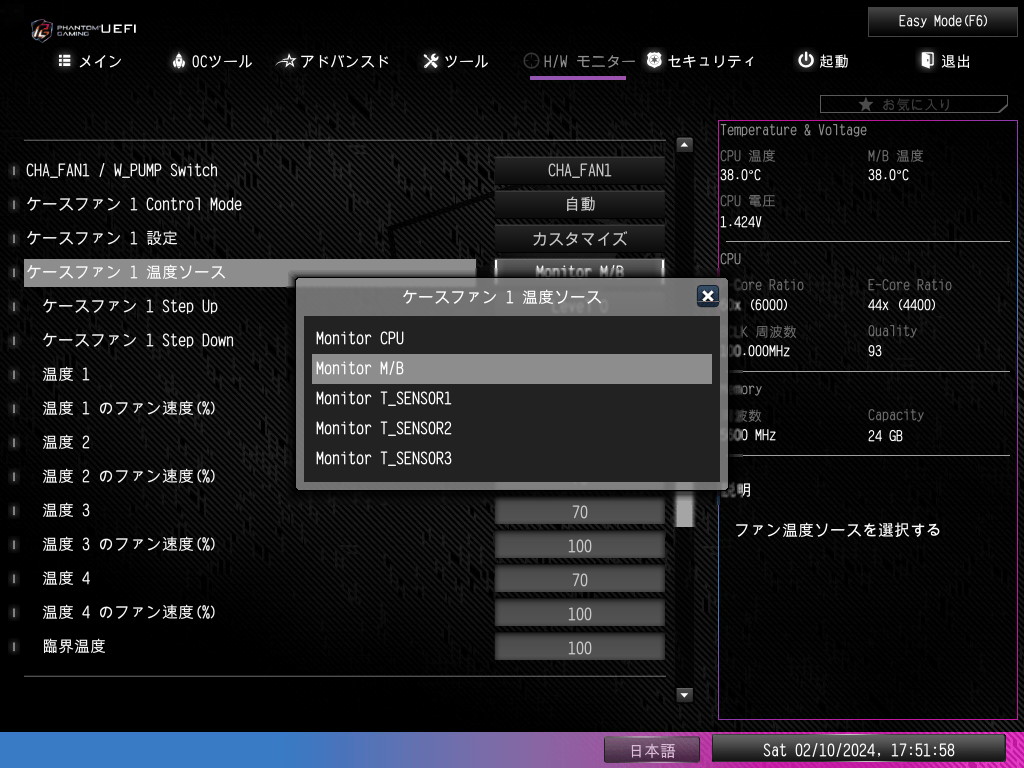The width and height of the screenshot is (1024, 768).
Task: Click the OCツール rocket icon
Action: coord(178,61)
